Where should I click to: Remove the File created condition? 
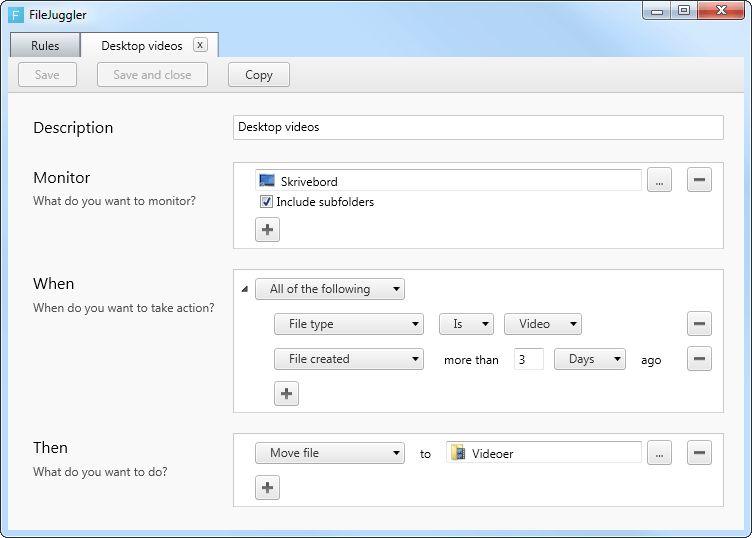699,359
